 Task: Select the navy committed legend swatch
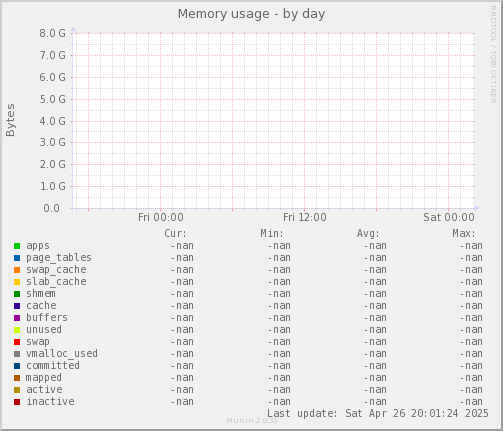(17, 366)
